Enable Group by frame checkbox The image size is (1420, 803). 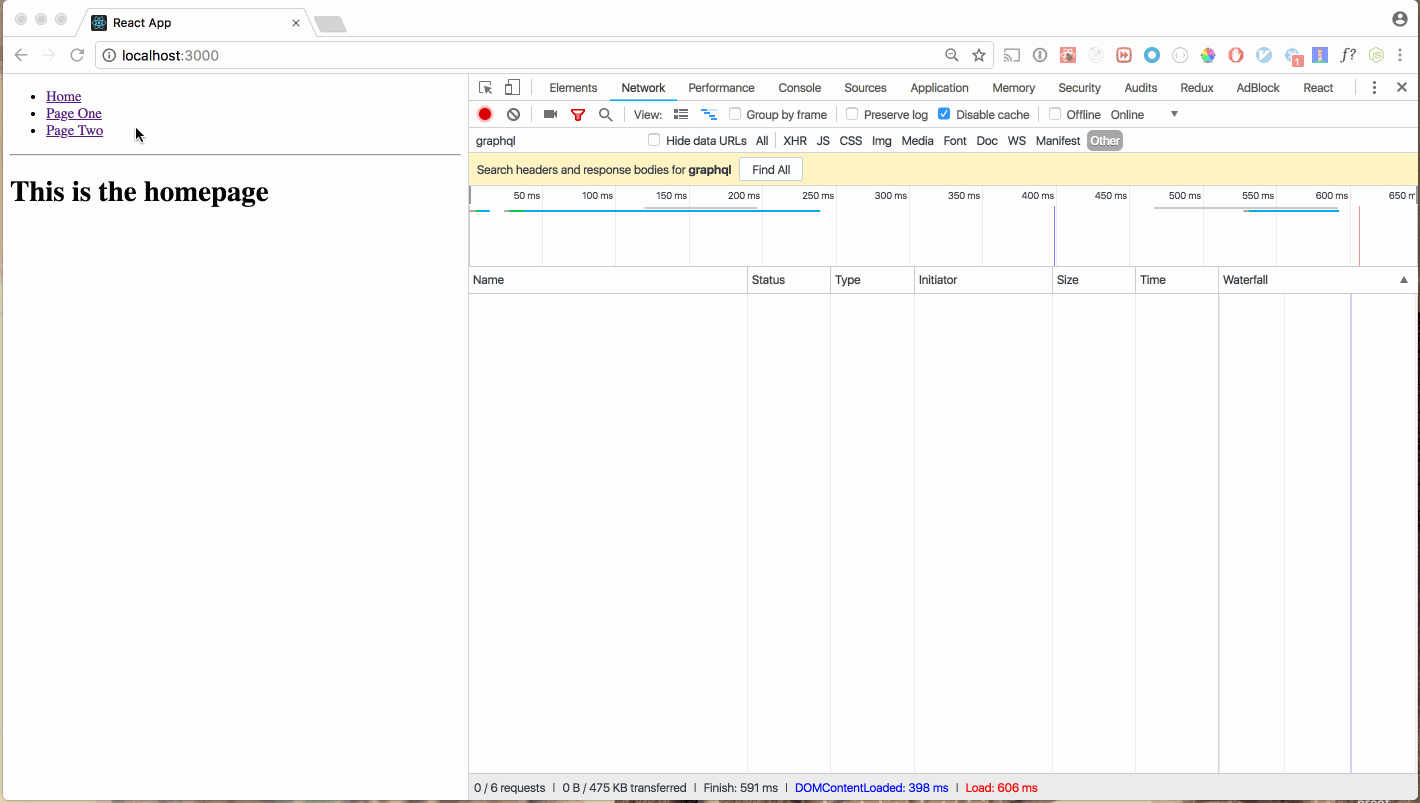tap(735, 114)
